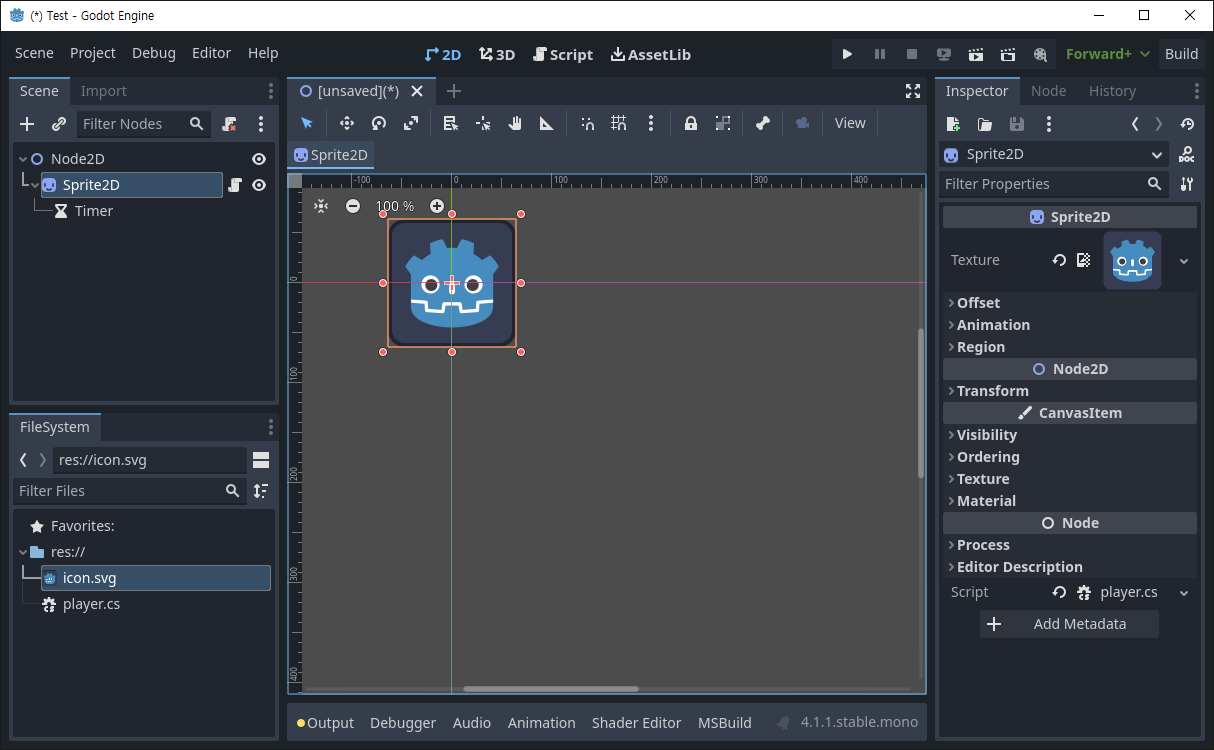Run the current scene

[976, 54]
